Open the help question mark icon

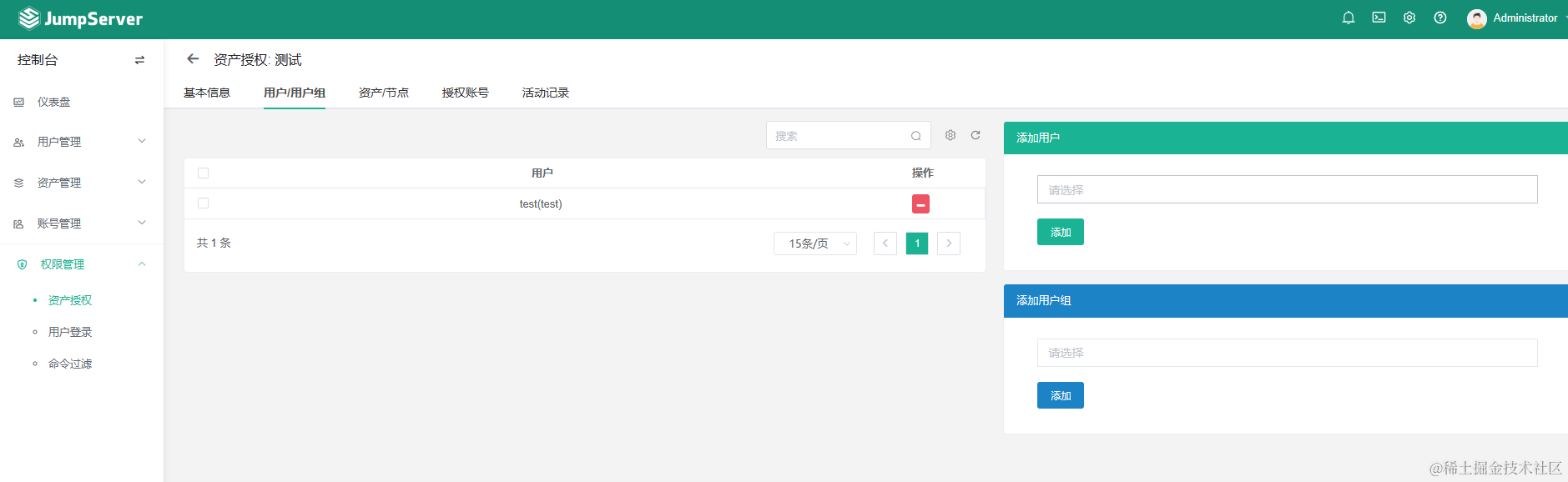pos(1440,18)
